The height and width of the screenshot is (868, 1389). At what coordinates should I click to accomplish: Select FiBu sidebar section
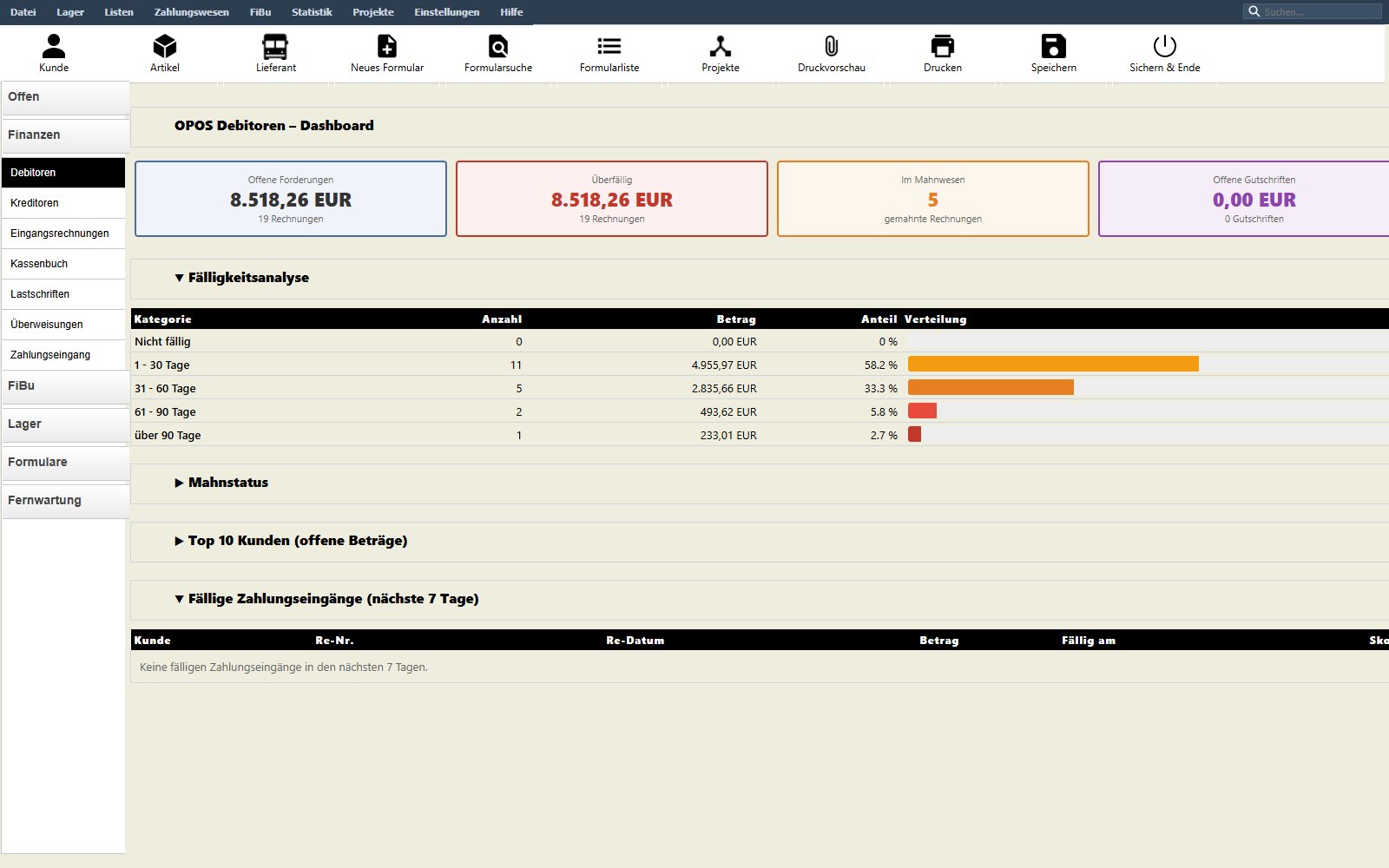tap(65, 386)
